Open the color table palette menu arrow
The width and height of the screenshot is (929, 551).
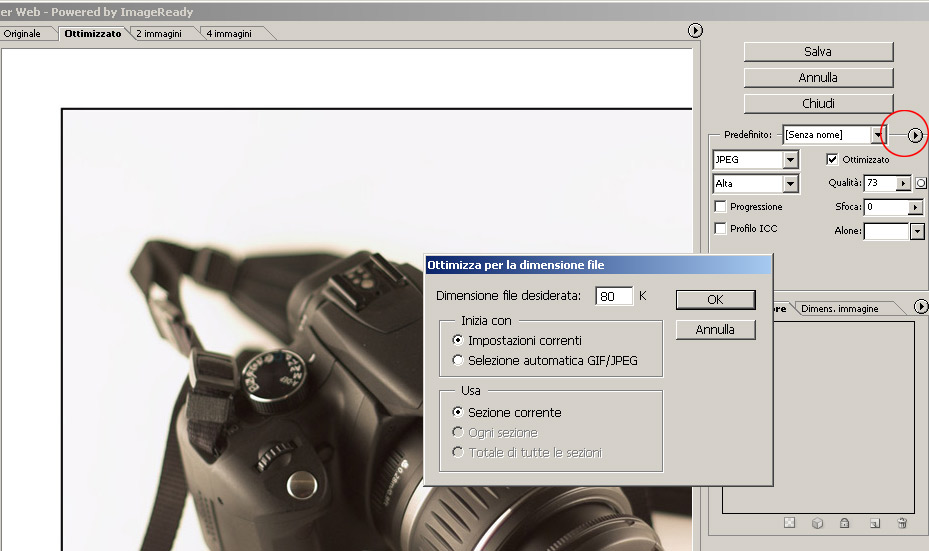pos(921,307)
